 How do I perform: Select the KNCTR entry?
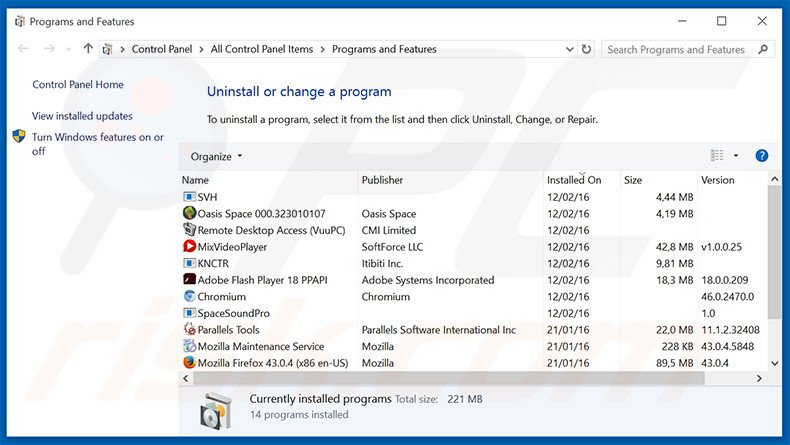[x=213, y=263]
